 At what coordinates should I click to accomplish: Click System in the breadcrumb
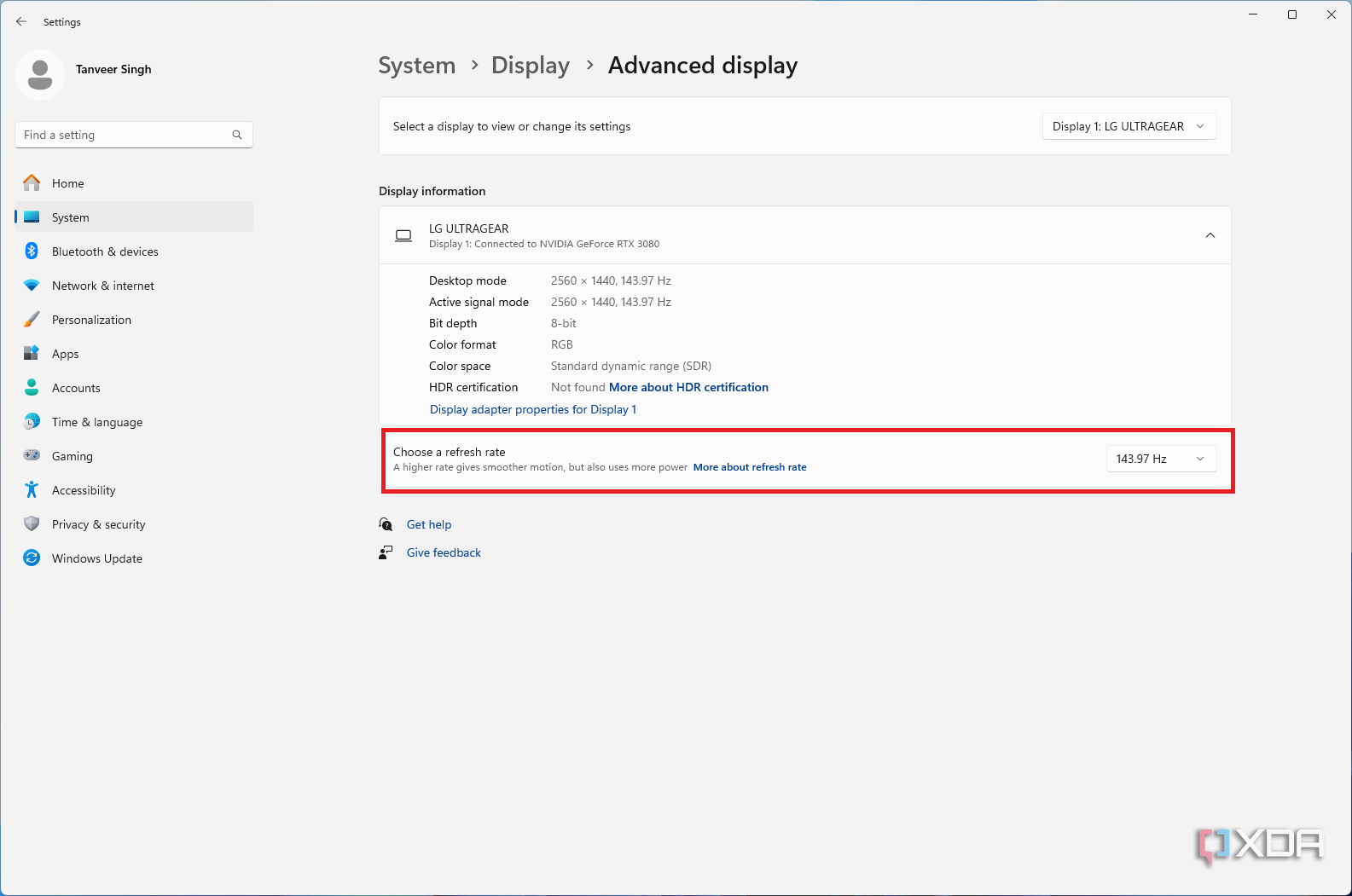416,66
